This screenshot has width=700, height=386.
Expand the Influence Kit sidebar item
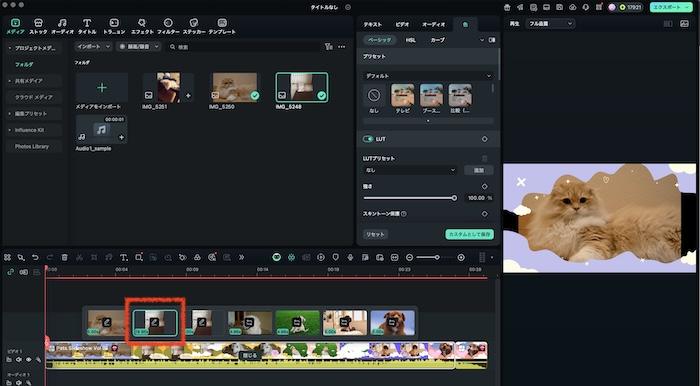(10, 130)
